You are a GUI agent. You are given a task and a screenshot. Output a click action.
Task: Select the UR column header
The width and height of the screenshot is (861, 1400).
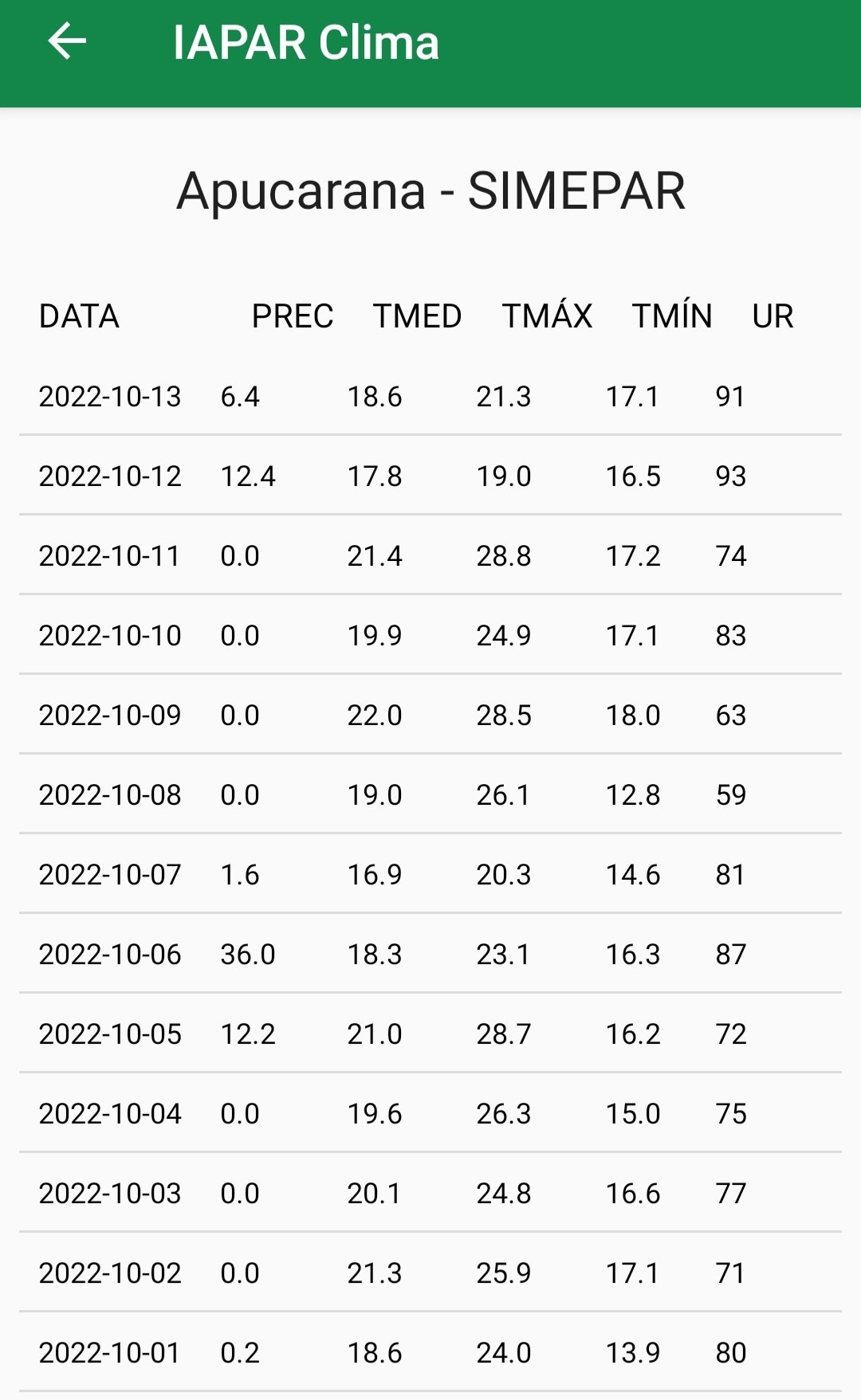tap(773, 316)
